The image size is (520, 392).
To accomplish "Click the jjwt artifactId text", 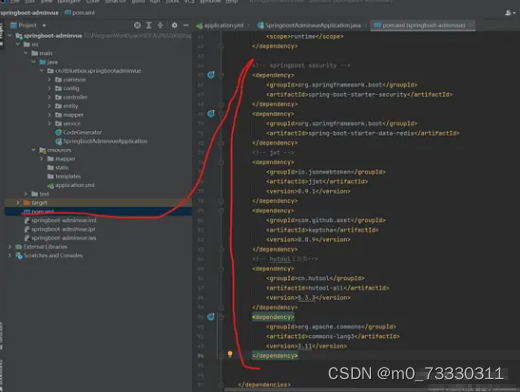I will coord(315,182).
